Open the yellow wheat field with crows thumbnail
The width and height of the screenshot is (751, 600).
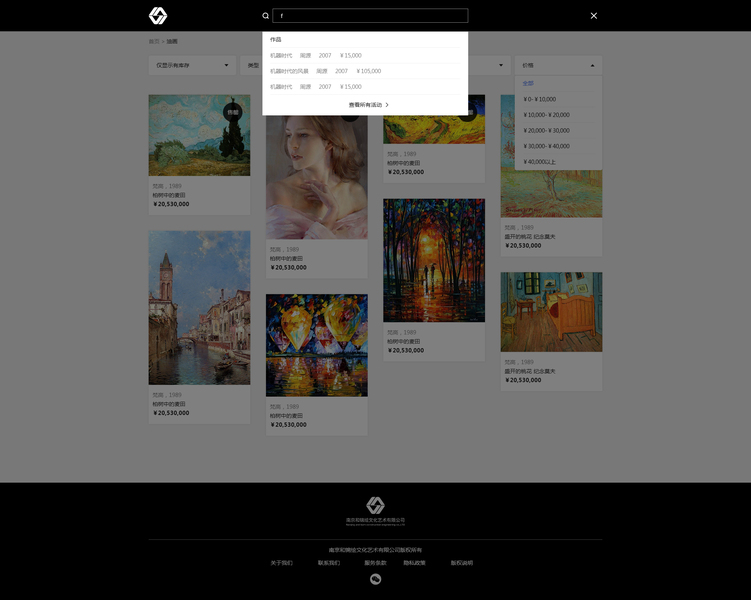click(434, 129)
